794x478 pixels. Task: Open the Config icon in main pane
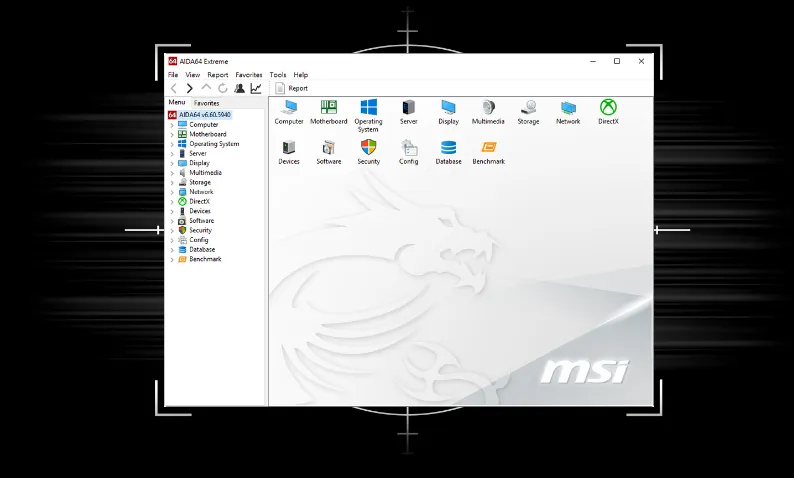click(408, 152)
